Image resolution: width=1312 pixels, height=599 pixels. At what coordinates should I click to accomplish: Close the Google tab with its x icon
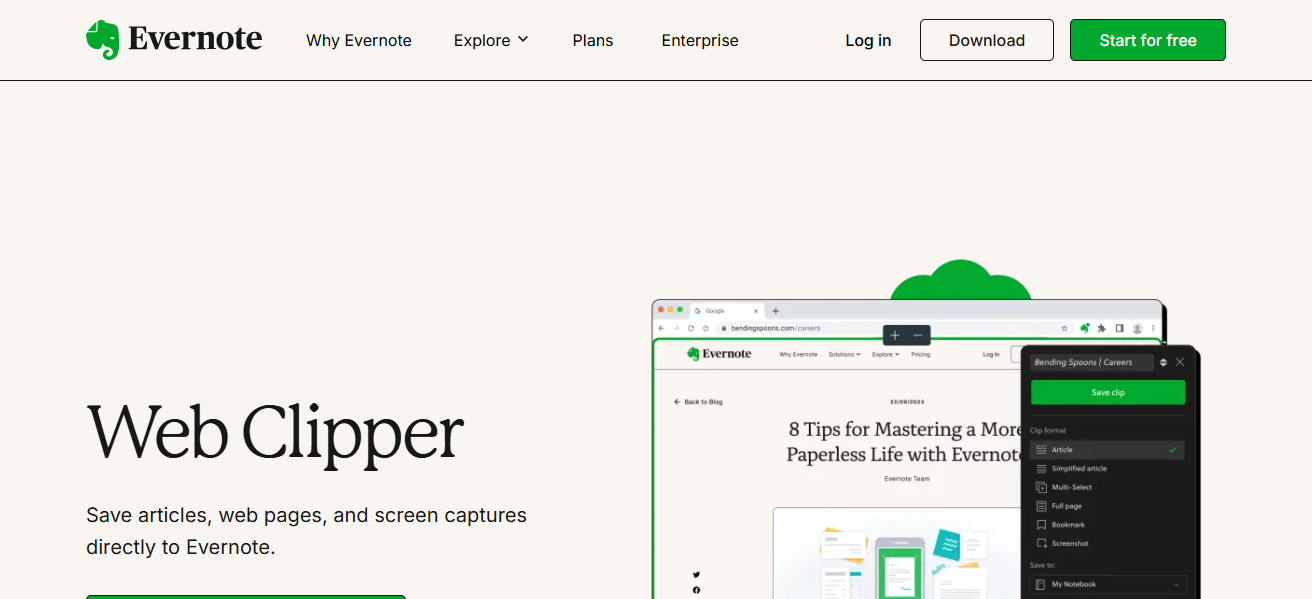pos(756,311)
